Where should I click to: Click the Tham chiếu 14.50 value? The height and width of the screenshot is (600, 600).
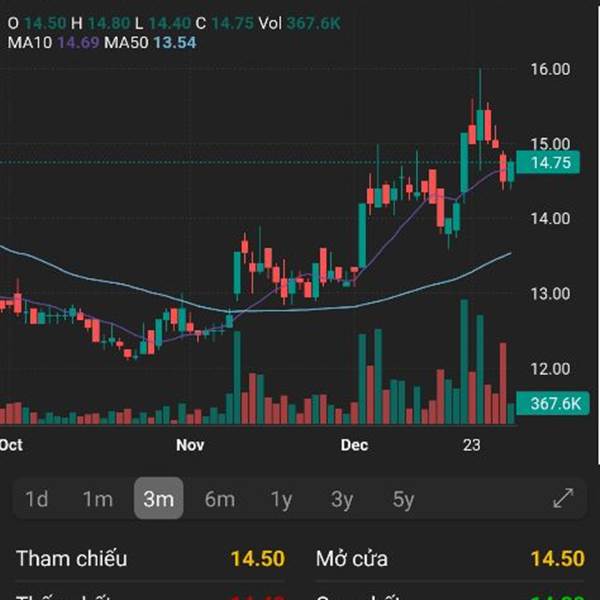pyautogui.click(x=258, y=558)
